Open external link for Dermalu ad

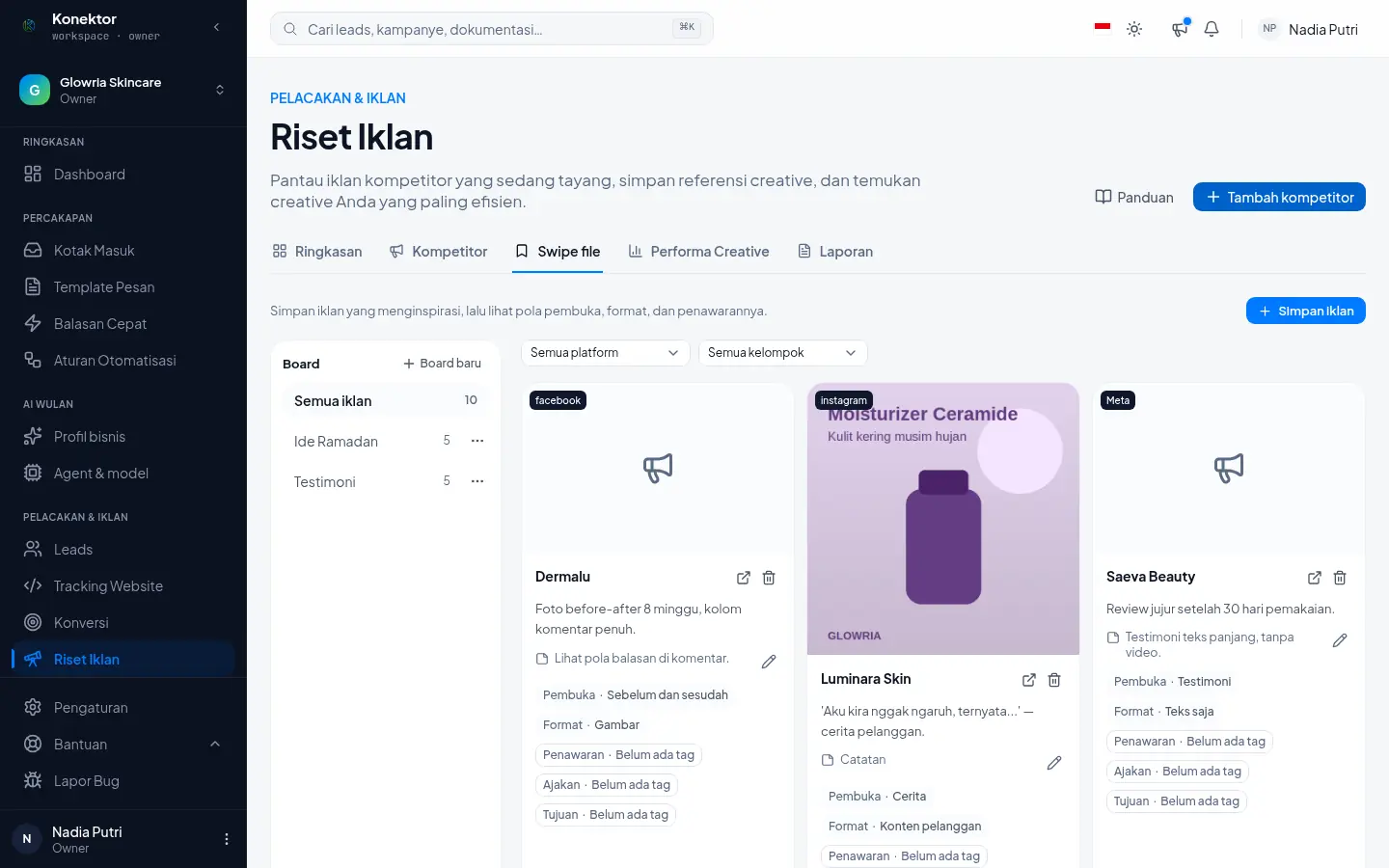point(744,578)
